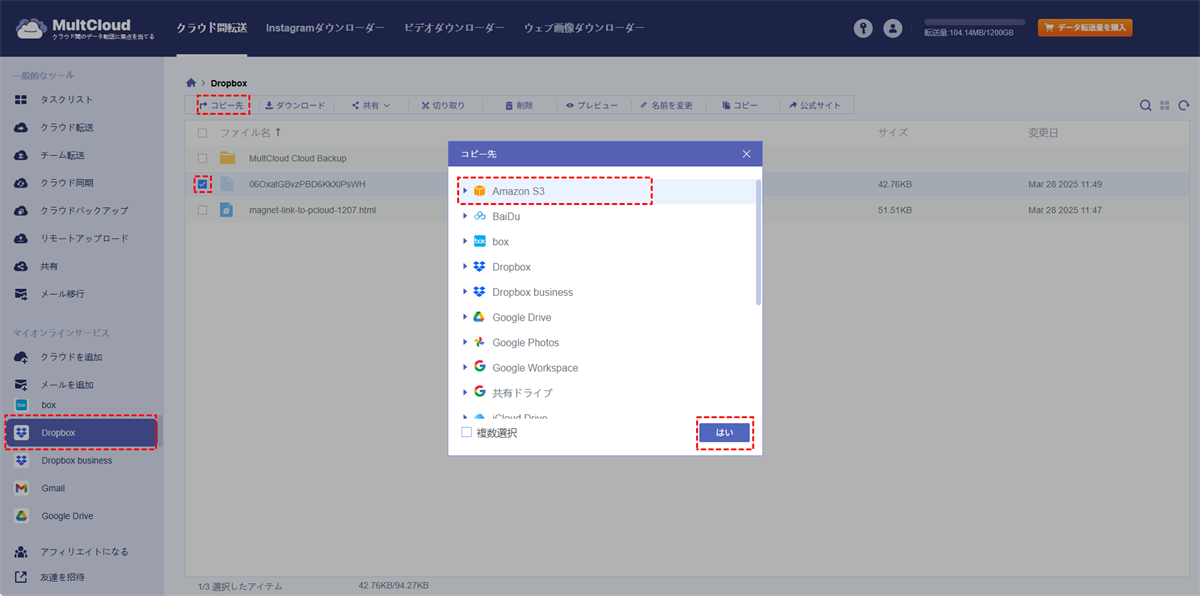Viewport: 1200px width, 596px height.
Task: Click the プレビュー toolbar button
Action: pos(592,105)
